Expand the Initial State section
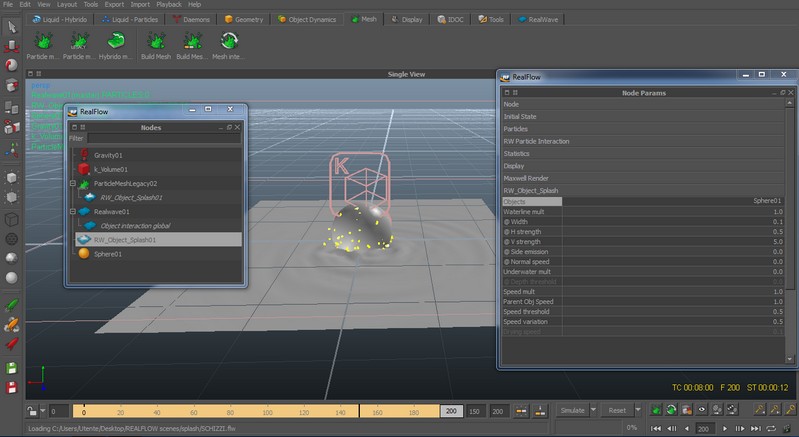The width and height of the screenshot is (799, 437). (643, 117)
